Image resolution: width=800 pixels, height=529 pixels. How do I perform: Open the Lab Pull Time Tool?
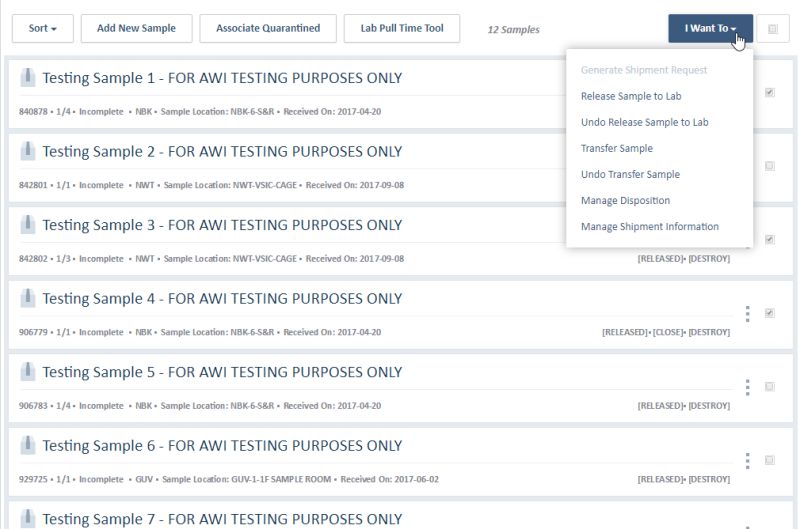tap(402, 29)
